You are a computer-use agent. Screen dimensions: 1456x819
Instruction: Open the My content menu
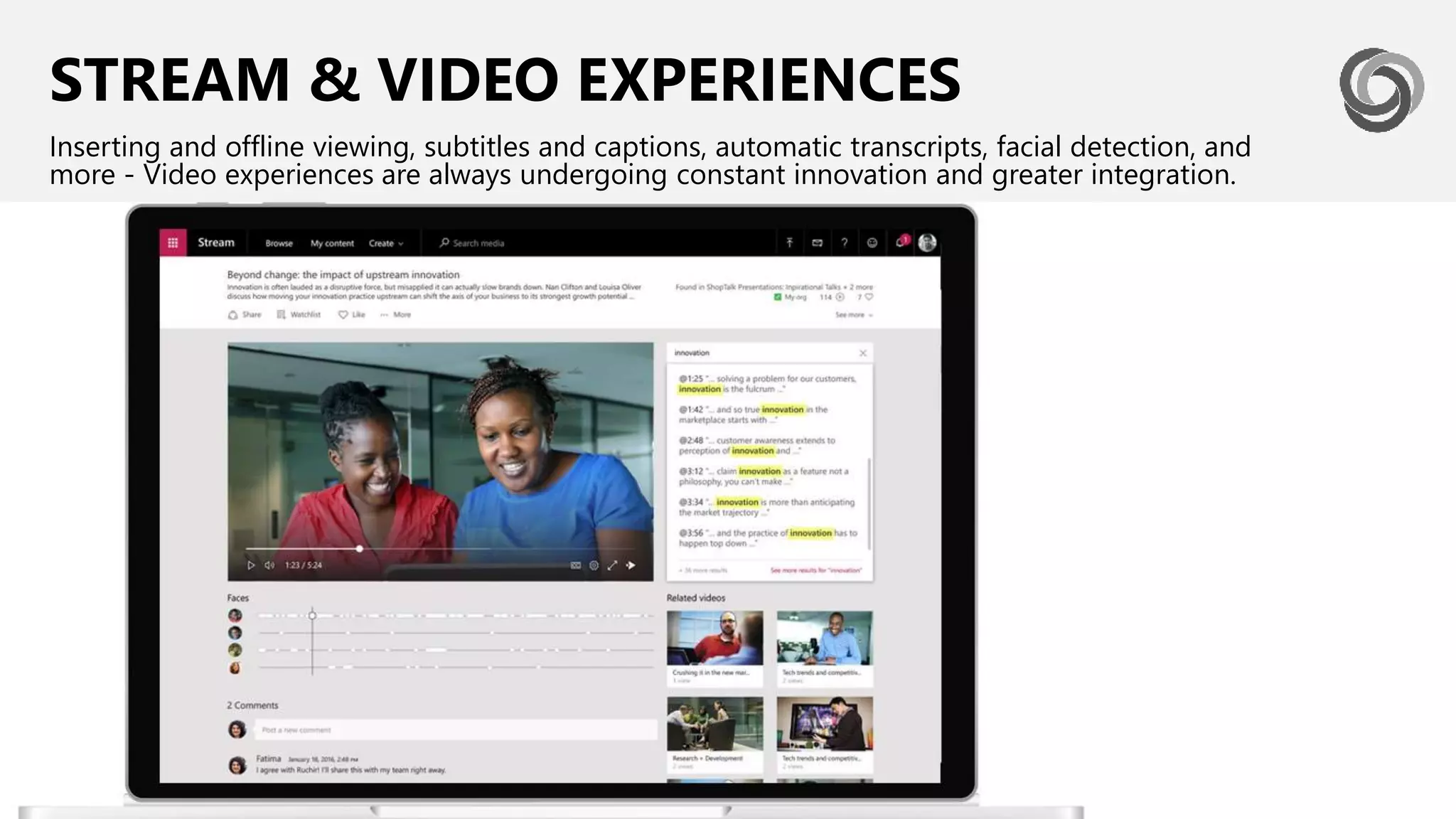click(332, 243)
